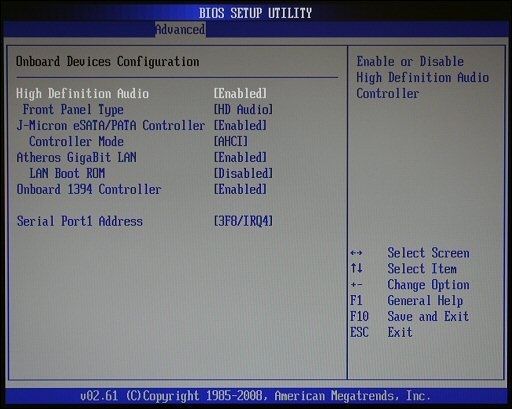
Task: Open Front Panel Type HD Audio option
Action: (243, 110)
